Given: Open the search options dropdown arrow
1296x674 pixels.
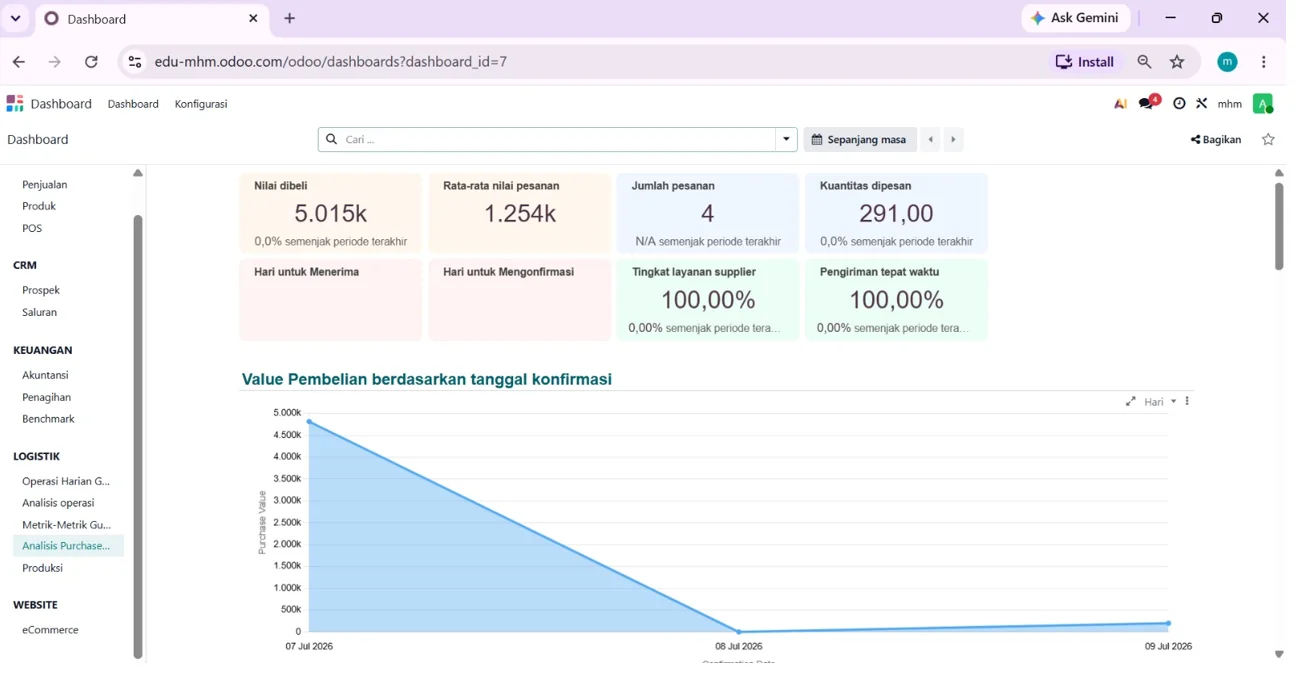Looking at the screenshot, I should 787,140.
